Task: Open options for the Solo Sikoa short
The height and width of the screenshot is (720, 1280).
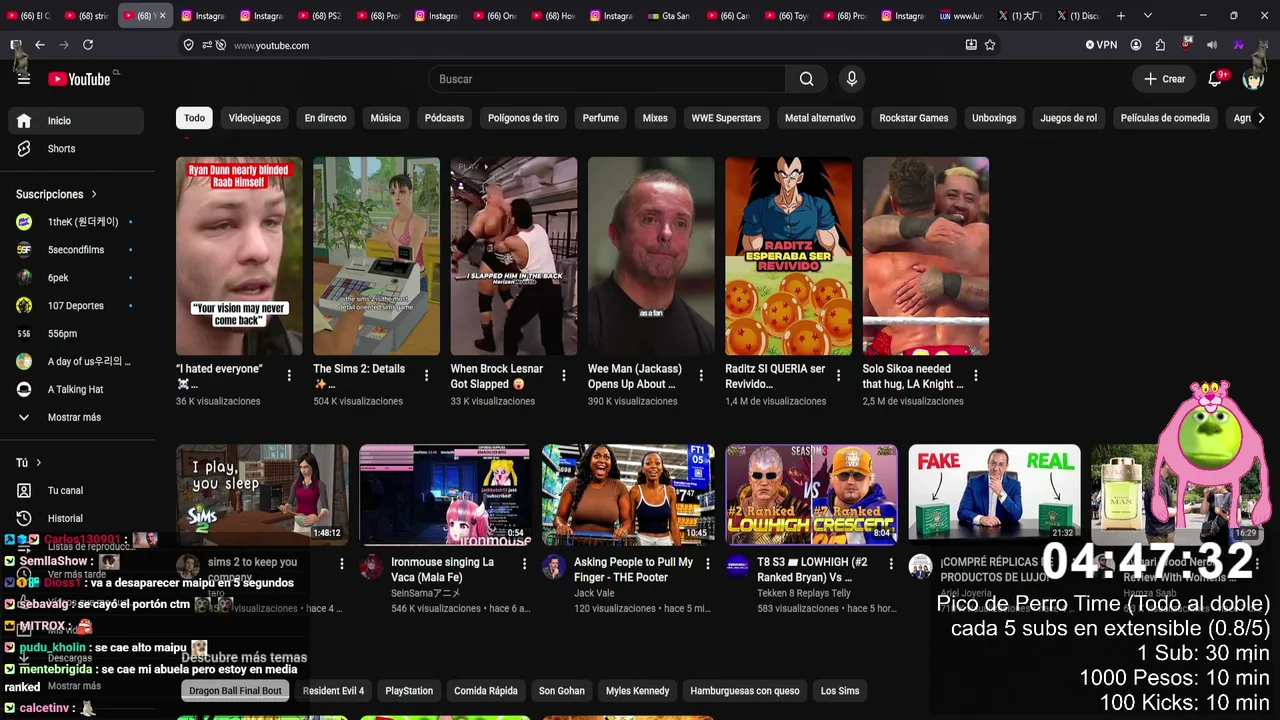Action: [976, 376]
